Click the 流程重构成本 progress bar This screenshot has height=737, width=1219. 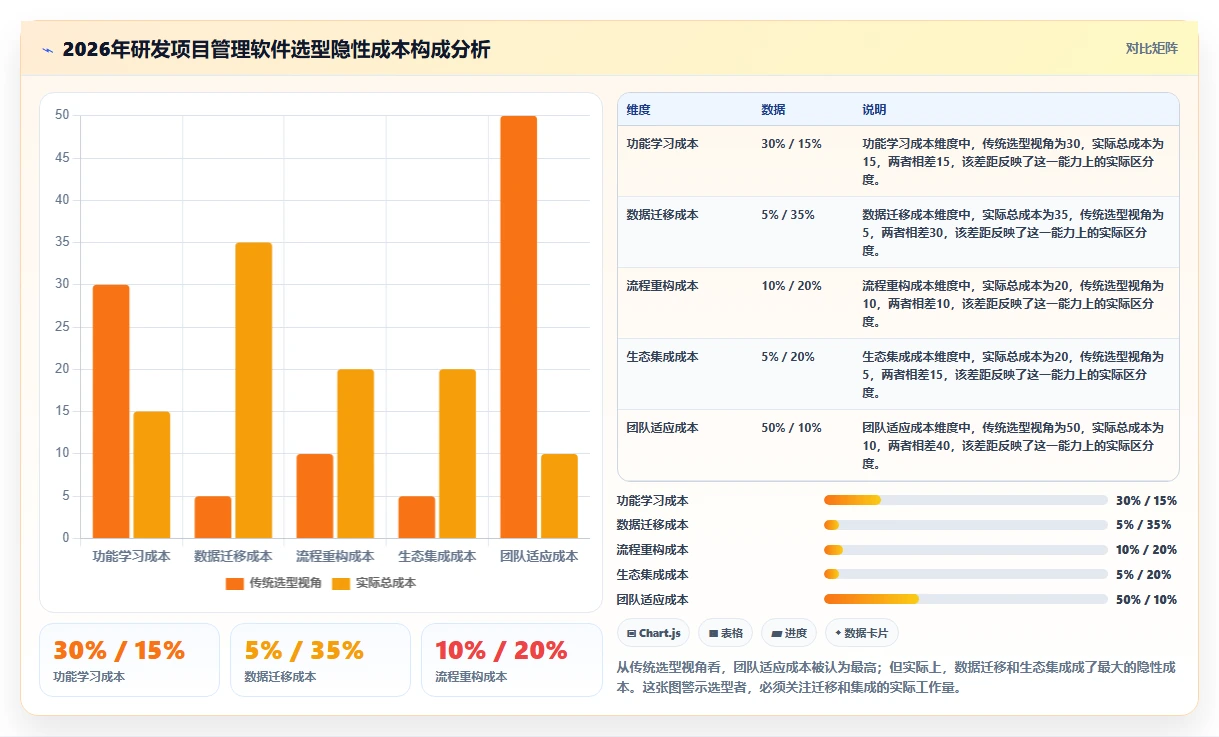pos(966,550)
